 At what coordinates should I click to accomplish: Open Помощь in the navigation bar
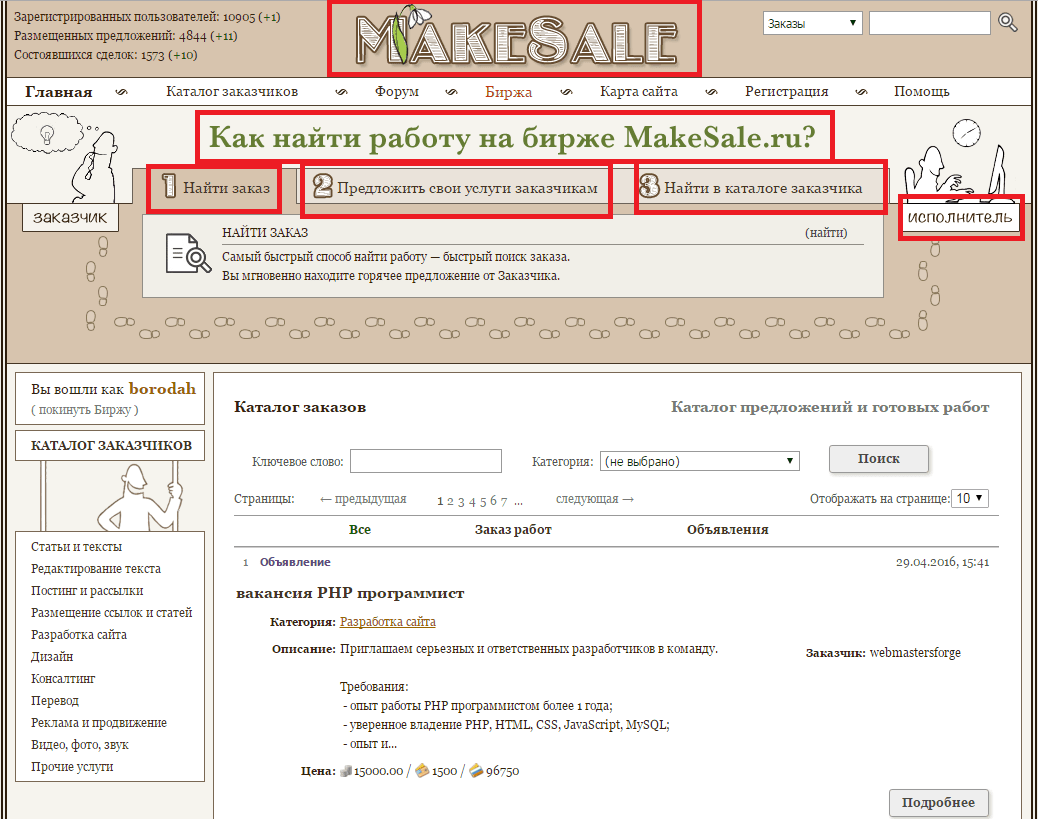921,91
